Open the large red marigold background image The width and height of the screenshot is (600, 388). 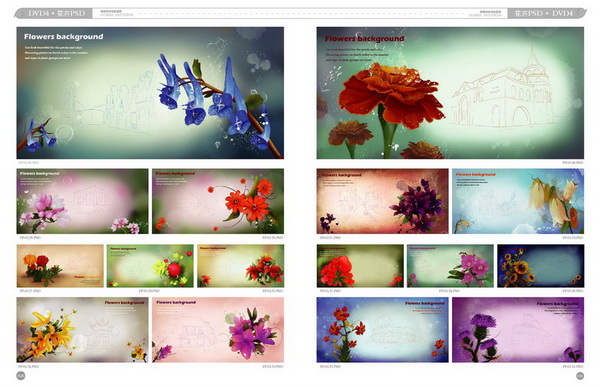coord(450,93)
